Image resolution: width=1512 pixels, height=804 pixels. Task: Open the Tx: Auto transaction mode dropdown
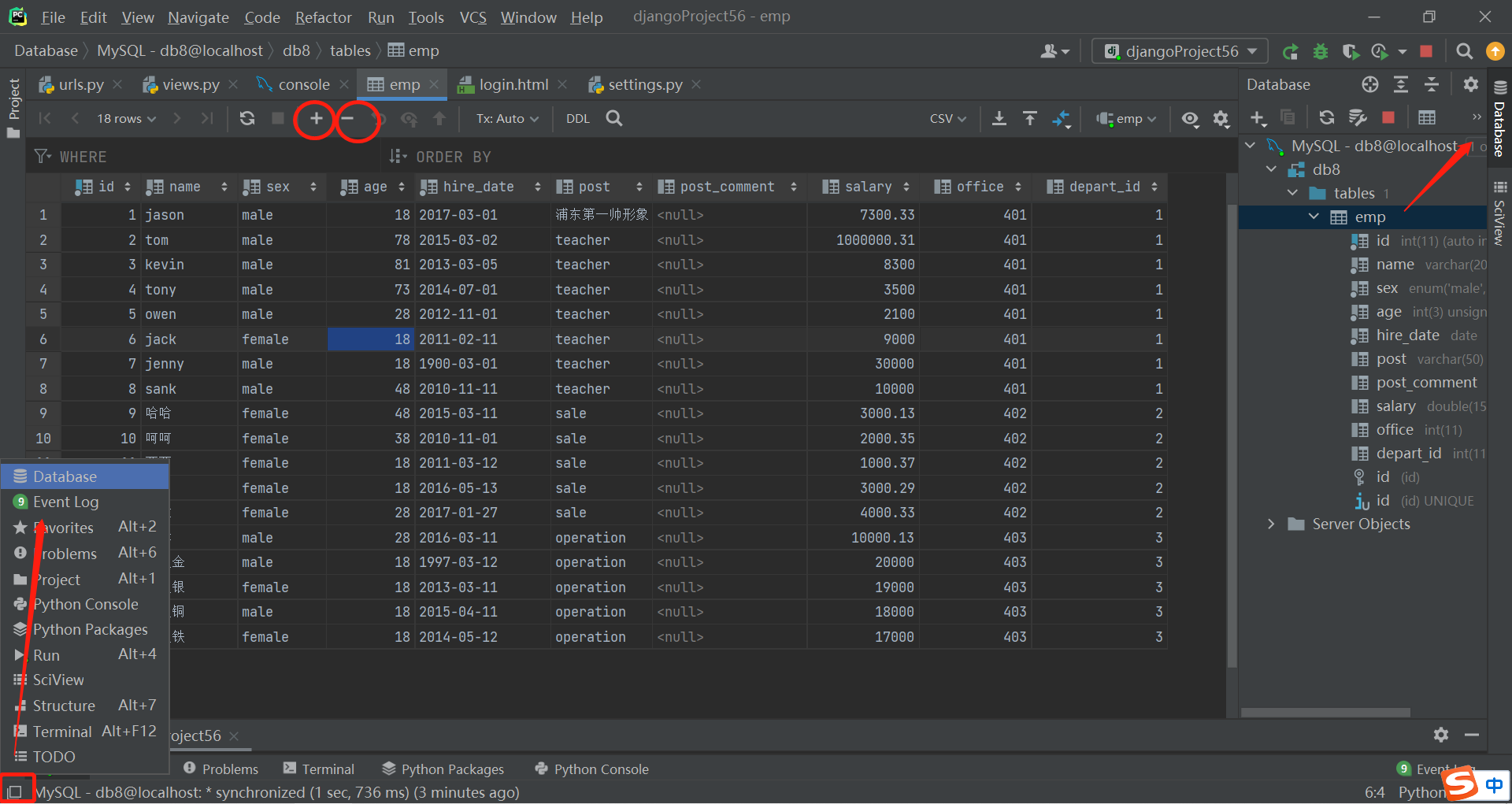(507, 118)
